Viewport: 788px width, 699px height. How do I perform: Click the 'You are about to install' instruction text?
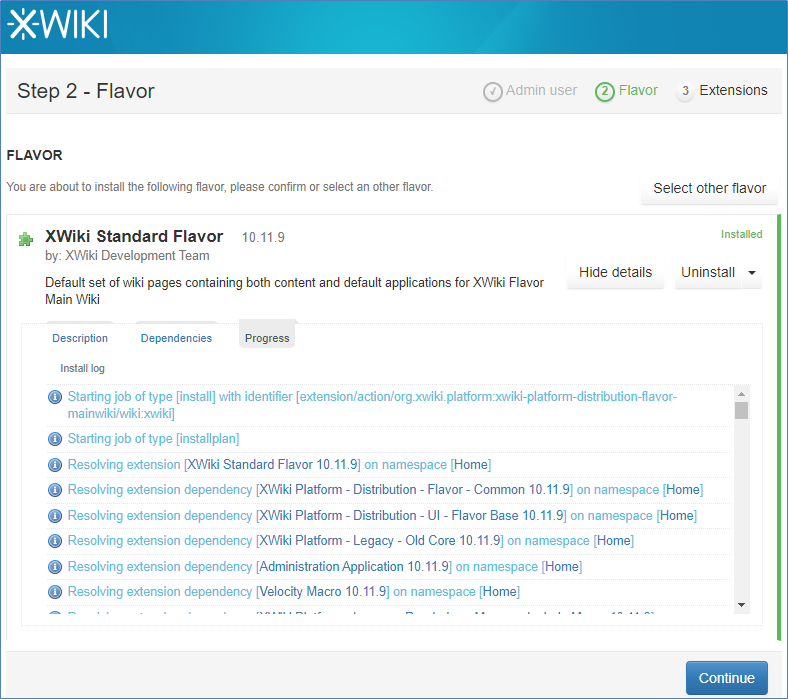click(220, 187)
